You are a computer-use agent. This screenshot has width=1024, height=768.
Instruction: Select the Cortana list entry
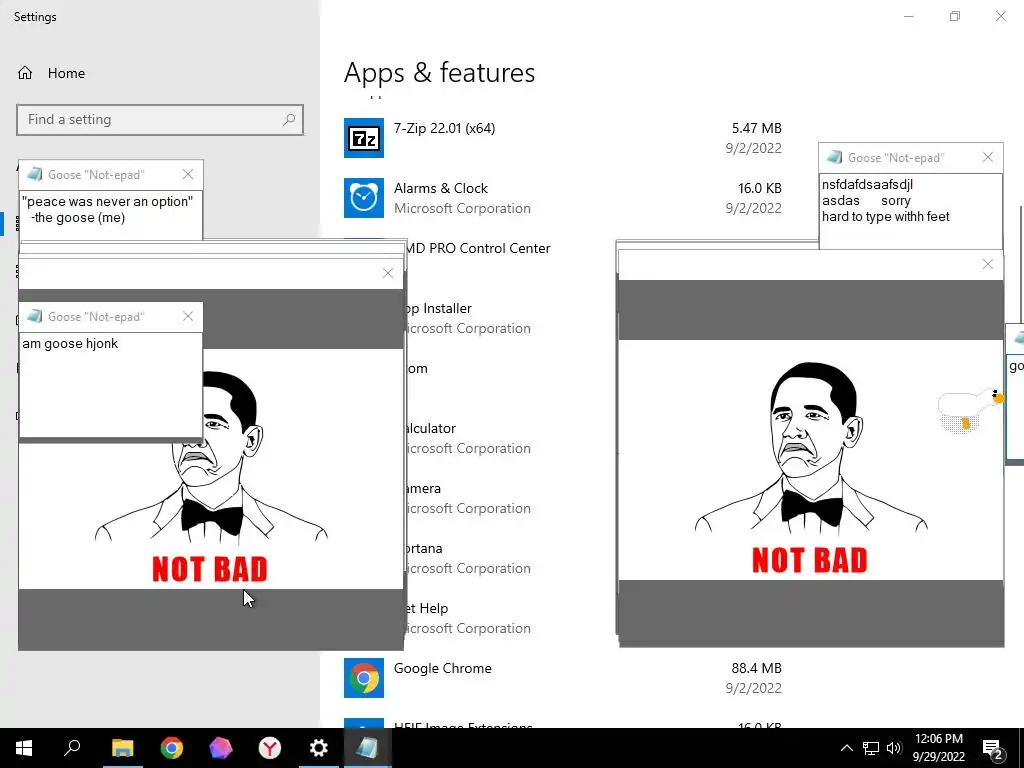pos(468,558)
